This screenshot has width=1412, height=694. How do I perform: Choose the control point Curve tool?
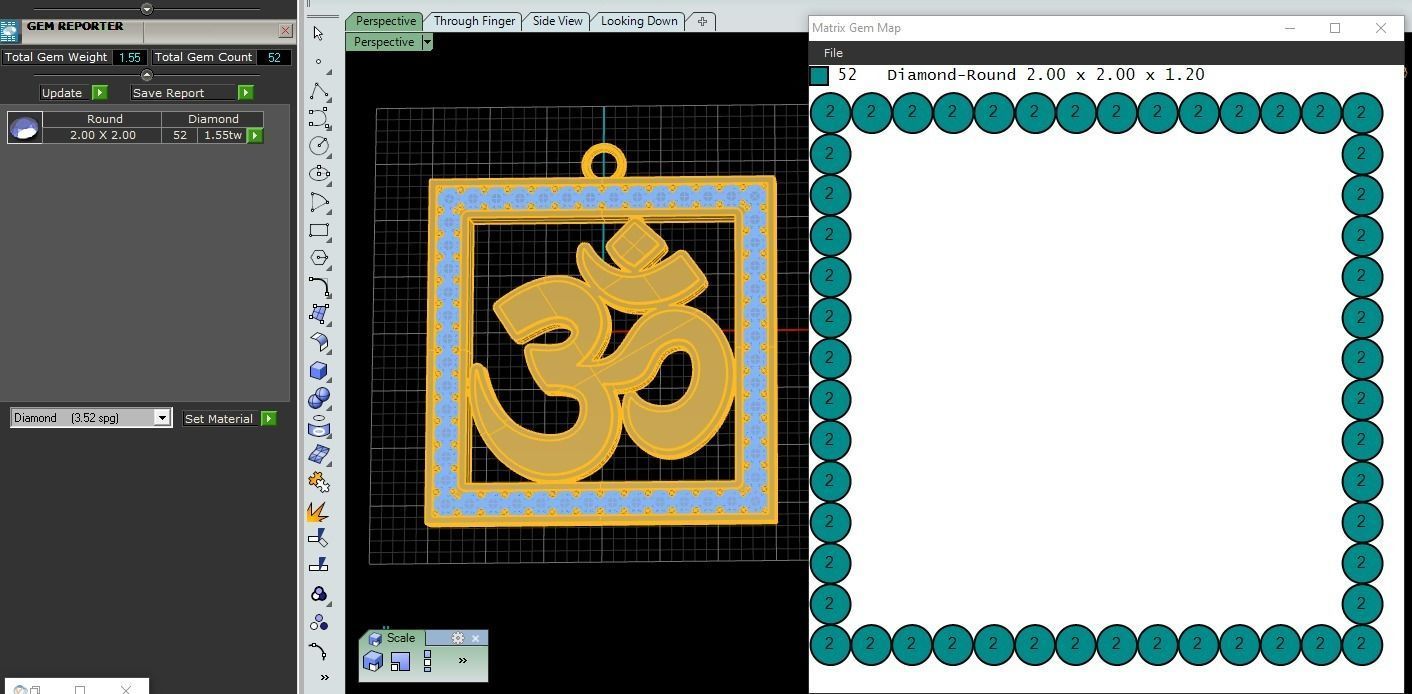point(319,118)
